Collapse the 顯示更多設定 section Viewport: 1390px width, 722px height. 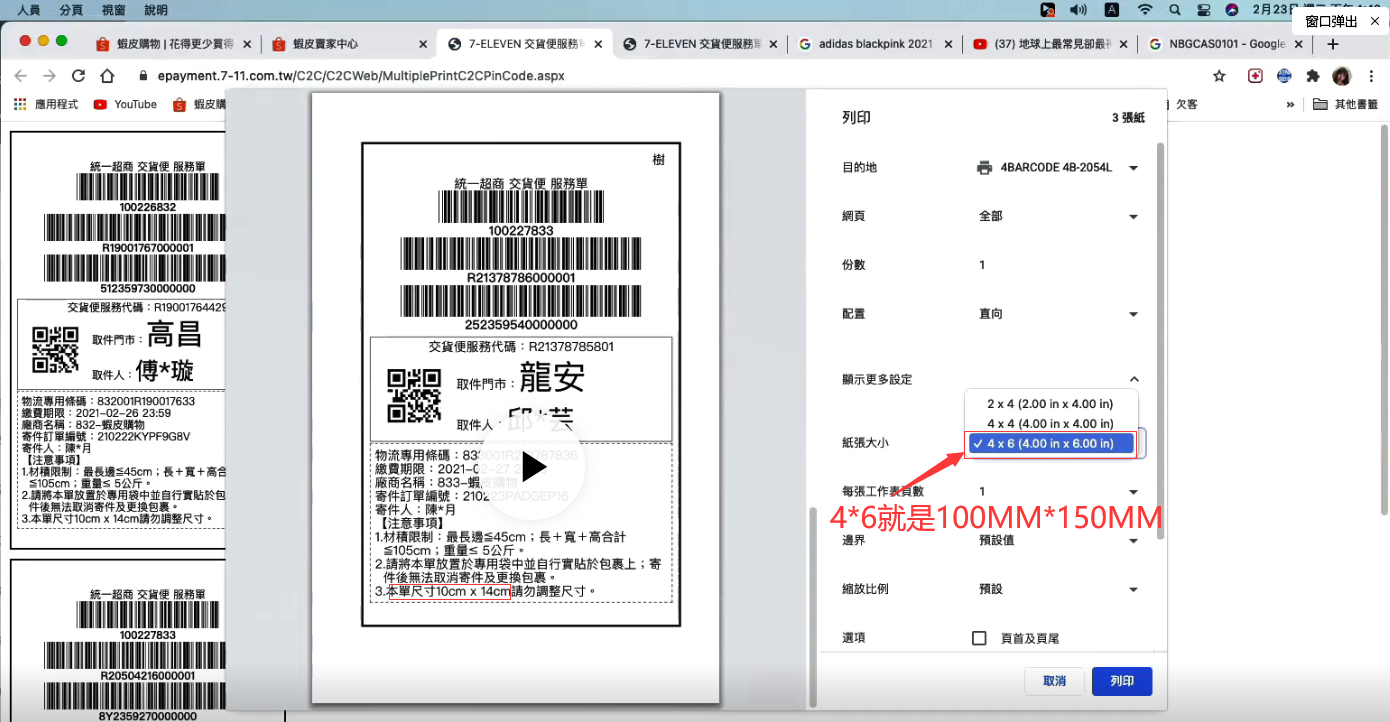pyautogui.click(x=1134, y=379)
